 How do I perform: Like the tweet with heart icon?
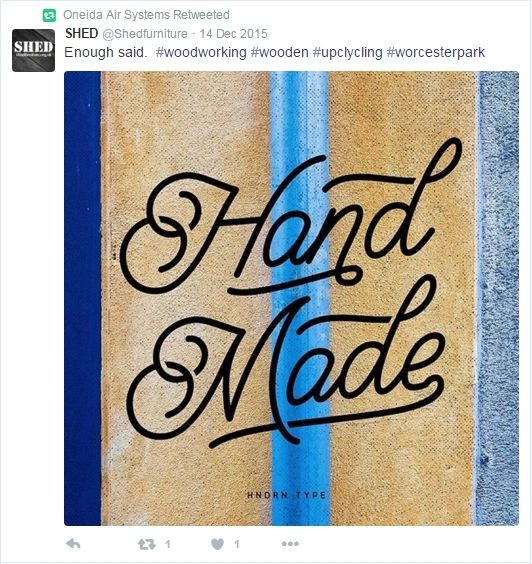(217, 544)
